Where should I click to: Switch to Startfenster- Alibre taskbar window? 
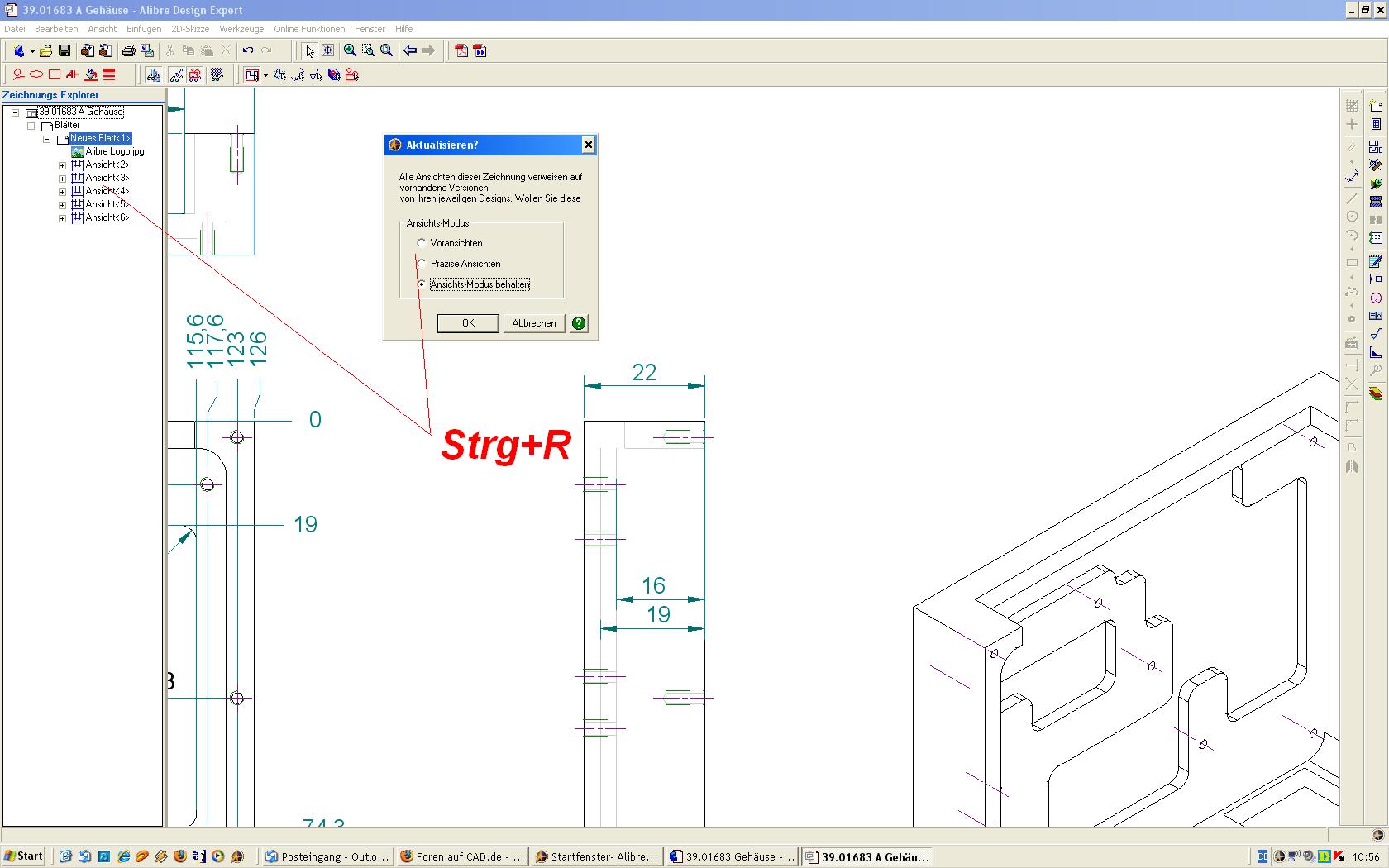point(597,856)
